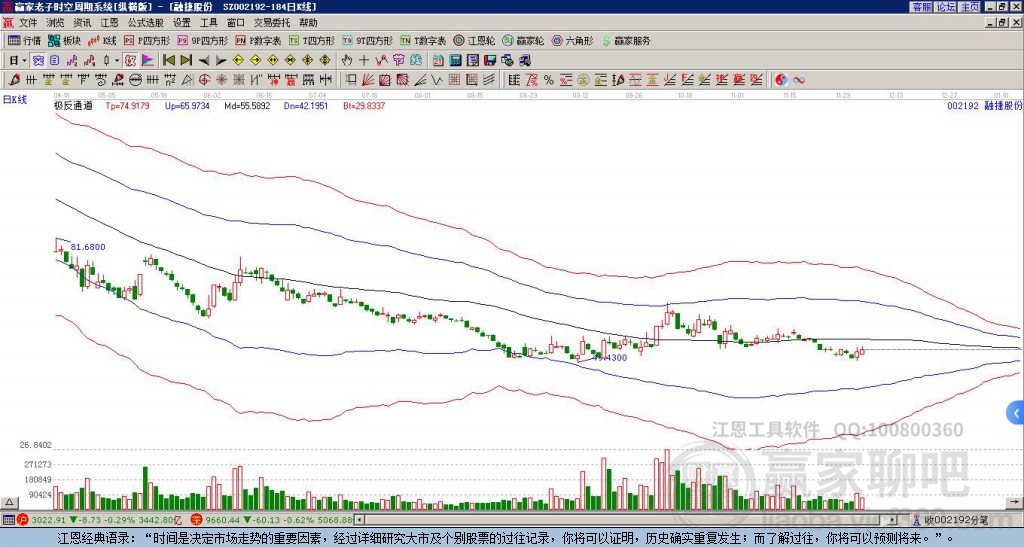
Task: Open the 行情 quotes view
Action: point(24,40)
